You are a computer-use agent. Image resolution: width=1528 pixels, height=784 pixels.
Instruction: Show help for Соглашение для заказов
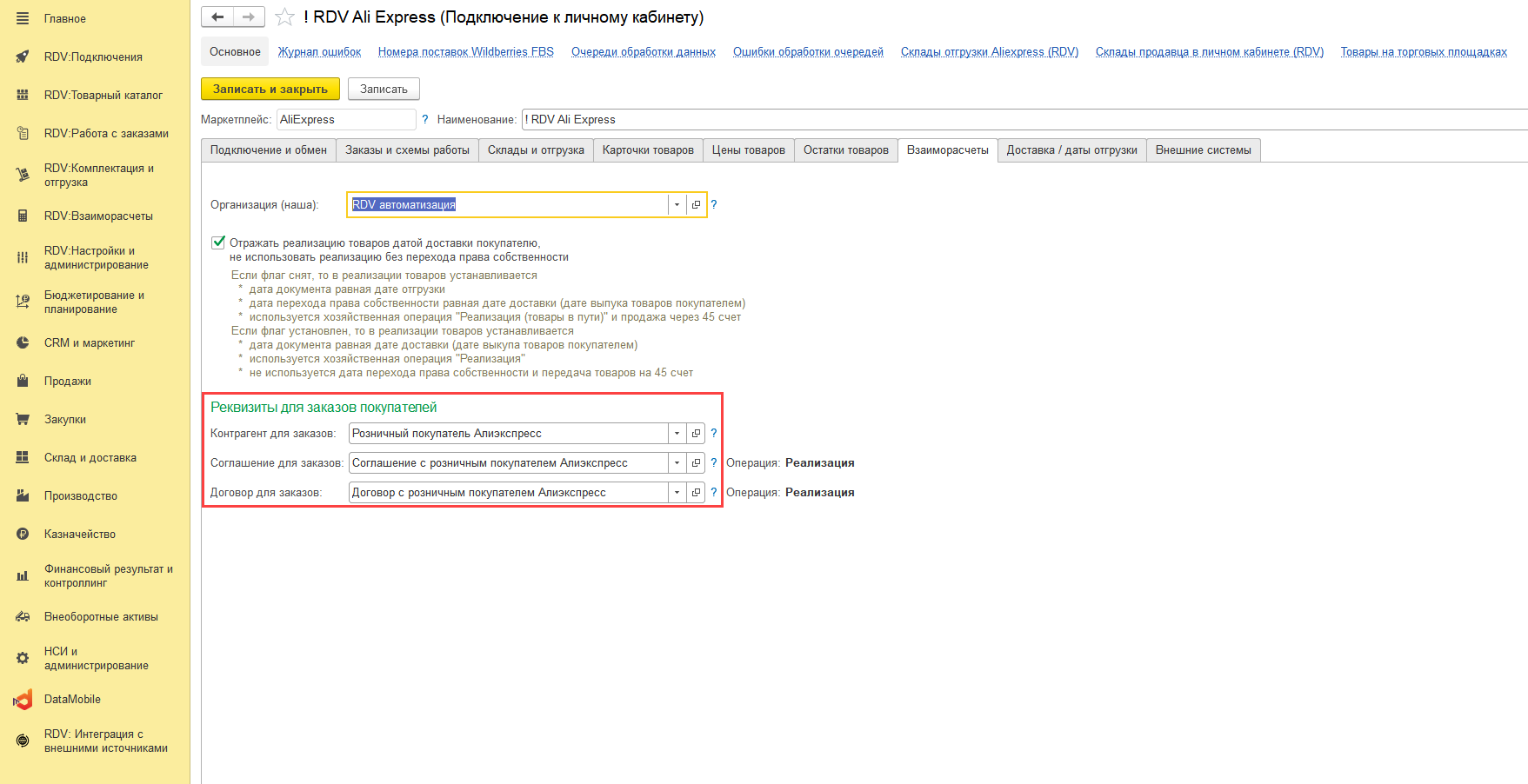(x=714, y=462)
